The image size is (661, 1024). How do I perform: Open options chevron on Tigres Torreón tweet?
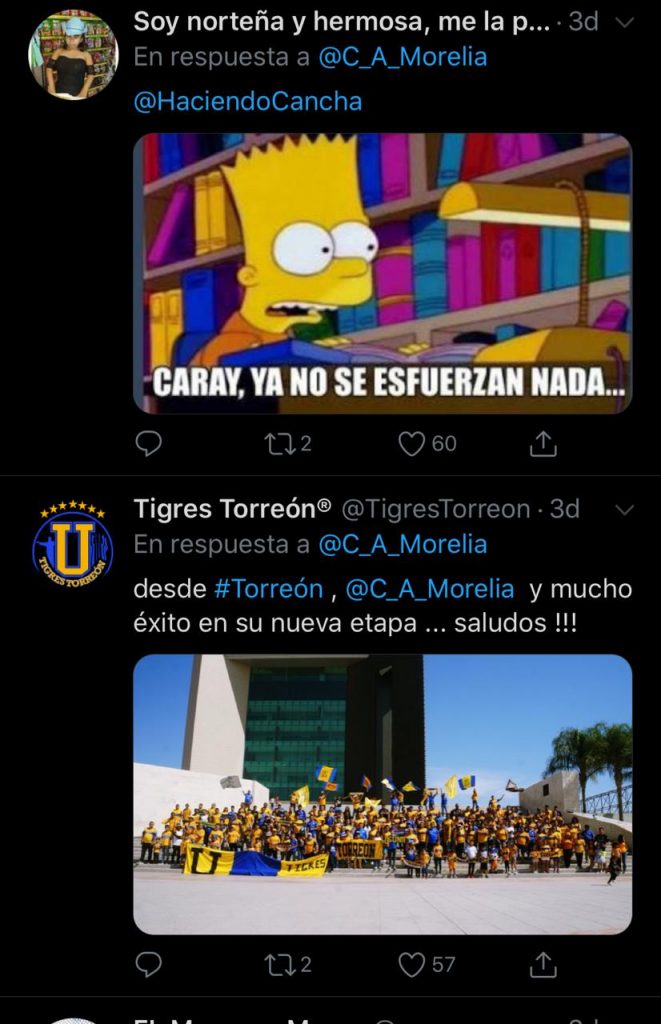click(x=625, y=510)
